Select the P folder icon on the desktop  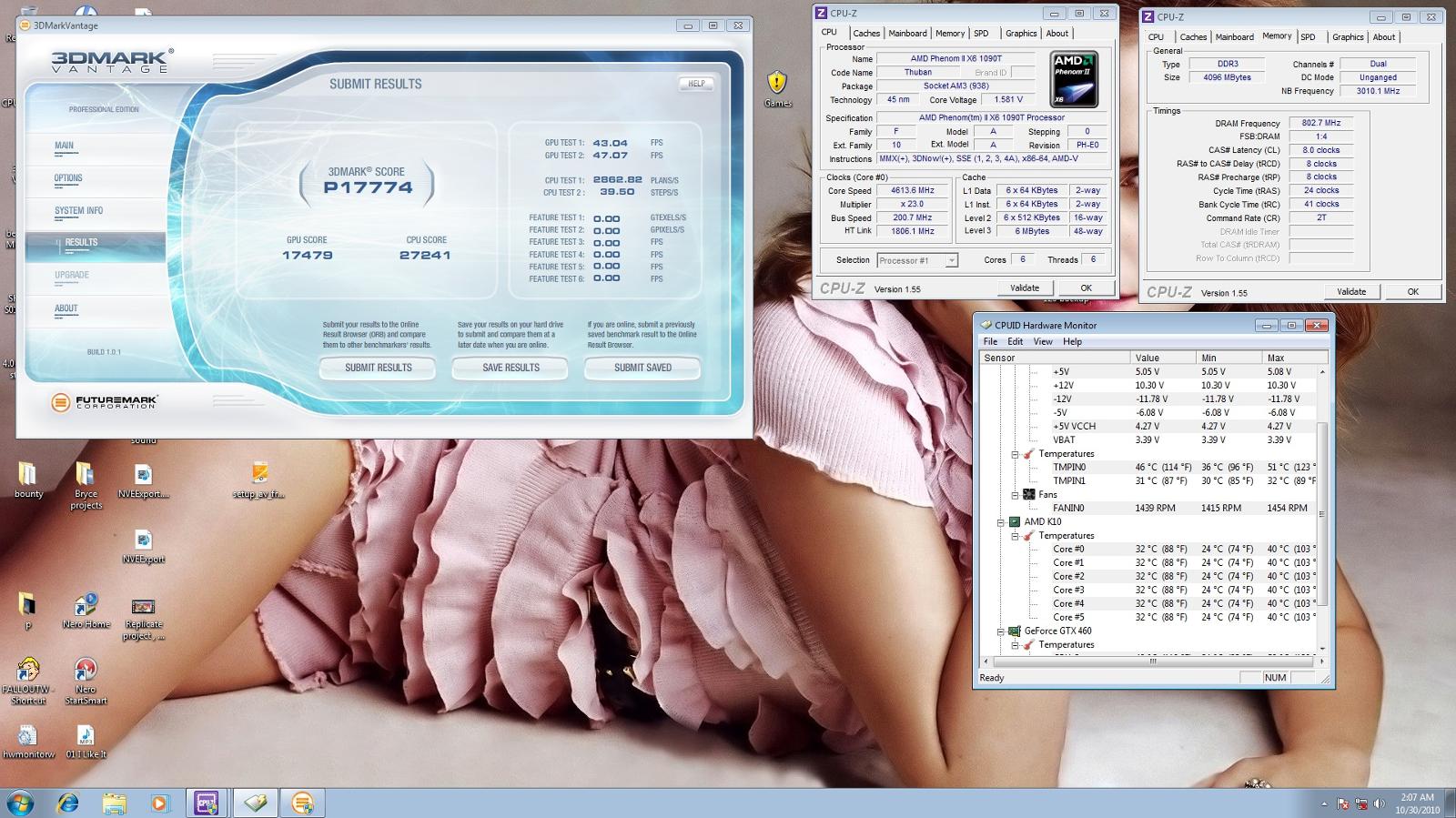pos(27,611)
